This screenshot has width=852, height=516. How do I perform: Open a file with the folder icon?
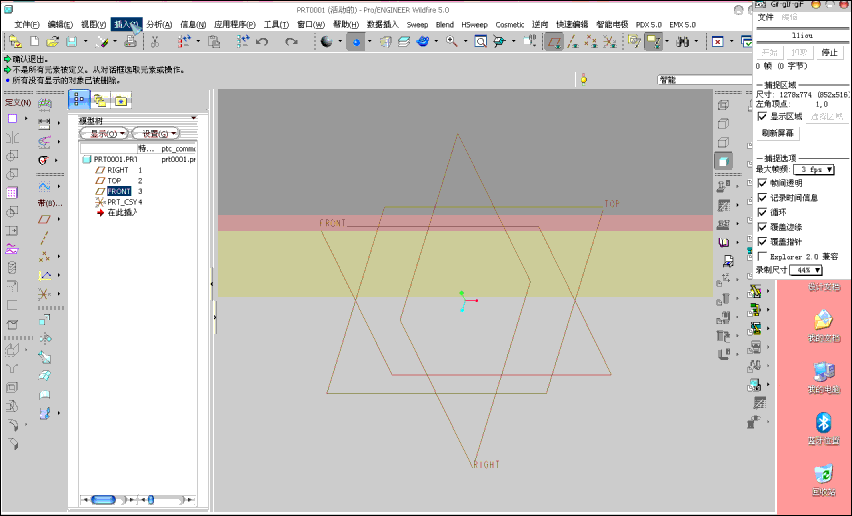[x=52, y=41]
